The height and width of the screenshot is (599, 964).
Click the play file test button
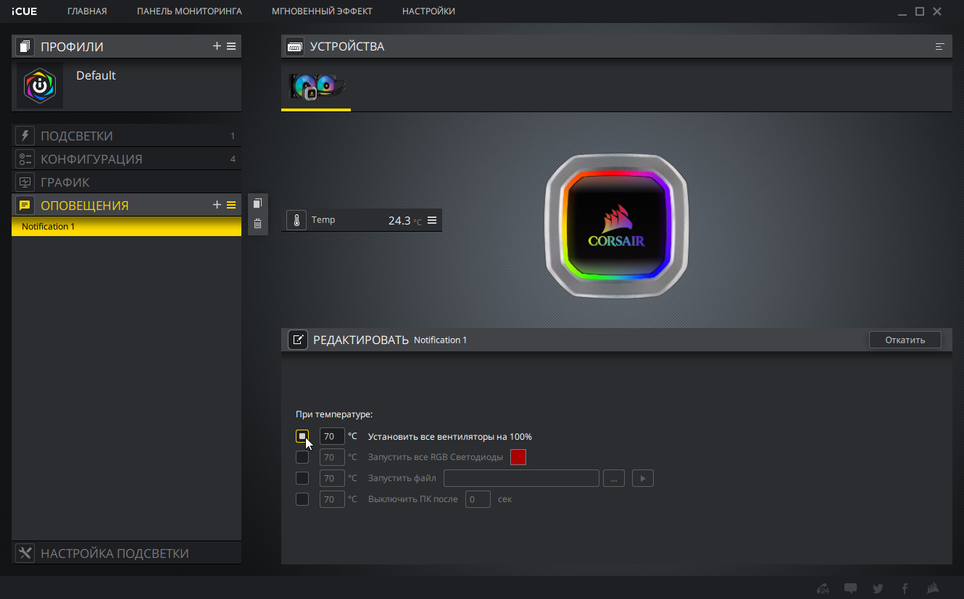click(x=642, y=478)
